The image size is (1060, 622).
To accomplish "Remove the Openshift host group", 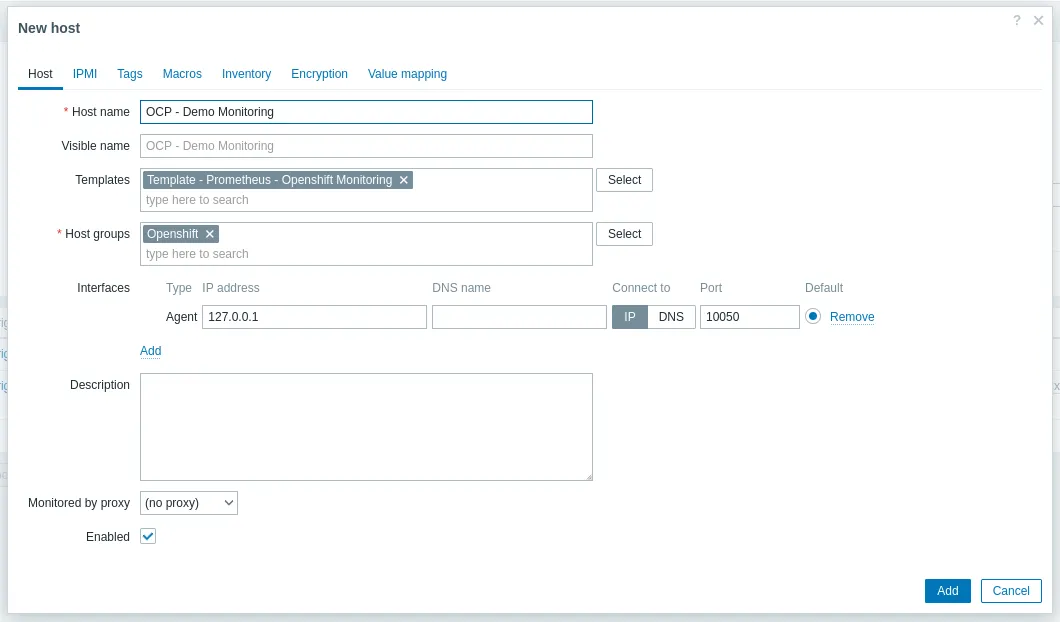I will click(x=210, y=233).
